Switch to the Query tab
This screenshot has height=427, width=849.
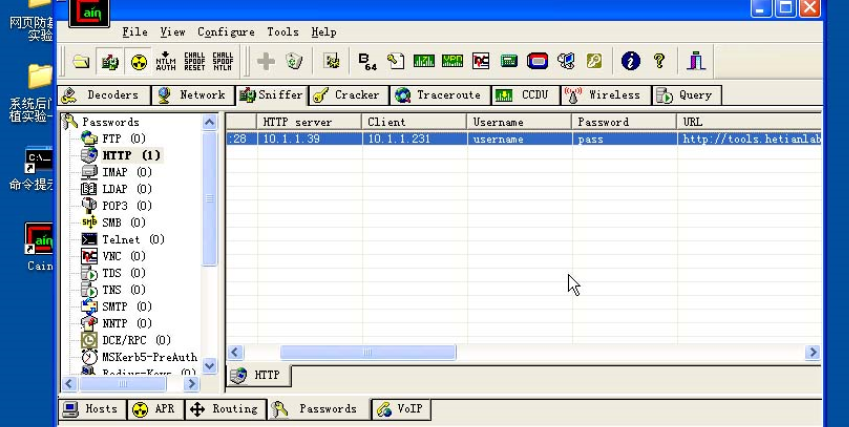coord(687,95)
